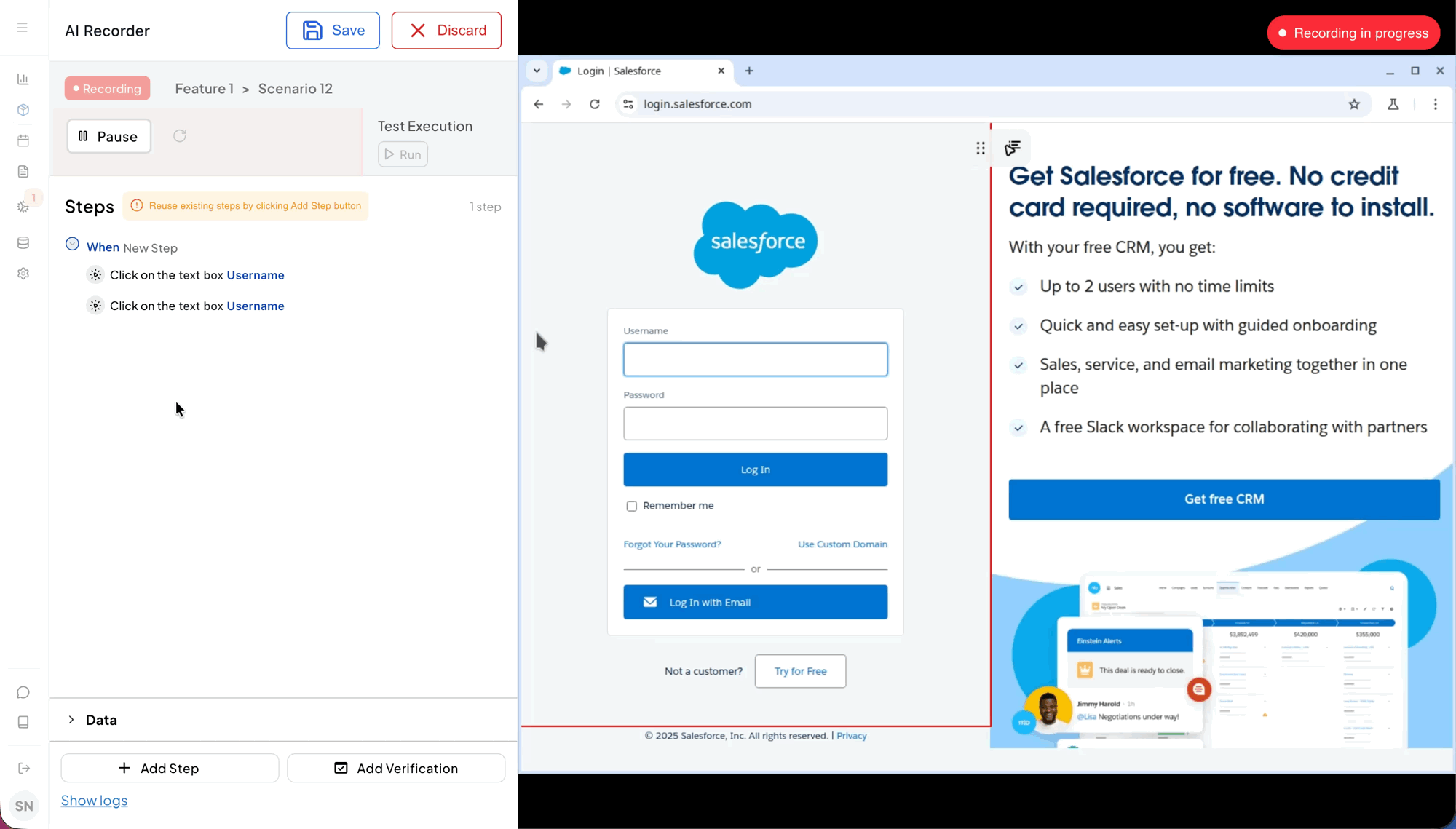This screenshot has width=1456, height=829.
Task: Collapse the When New Step group
Action: [72, 244]
